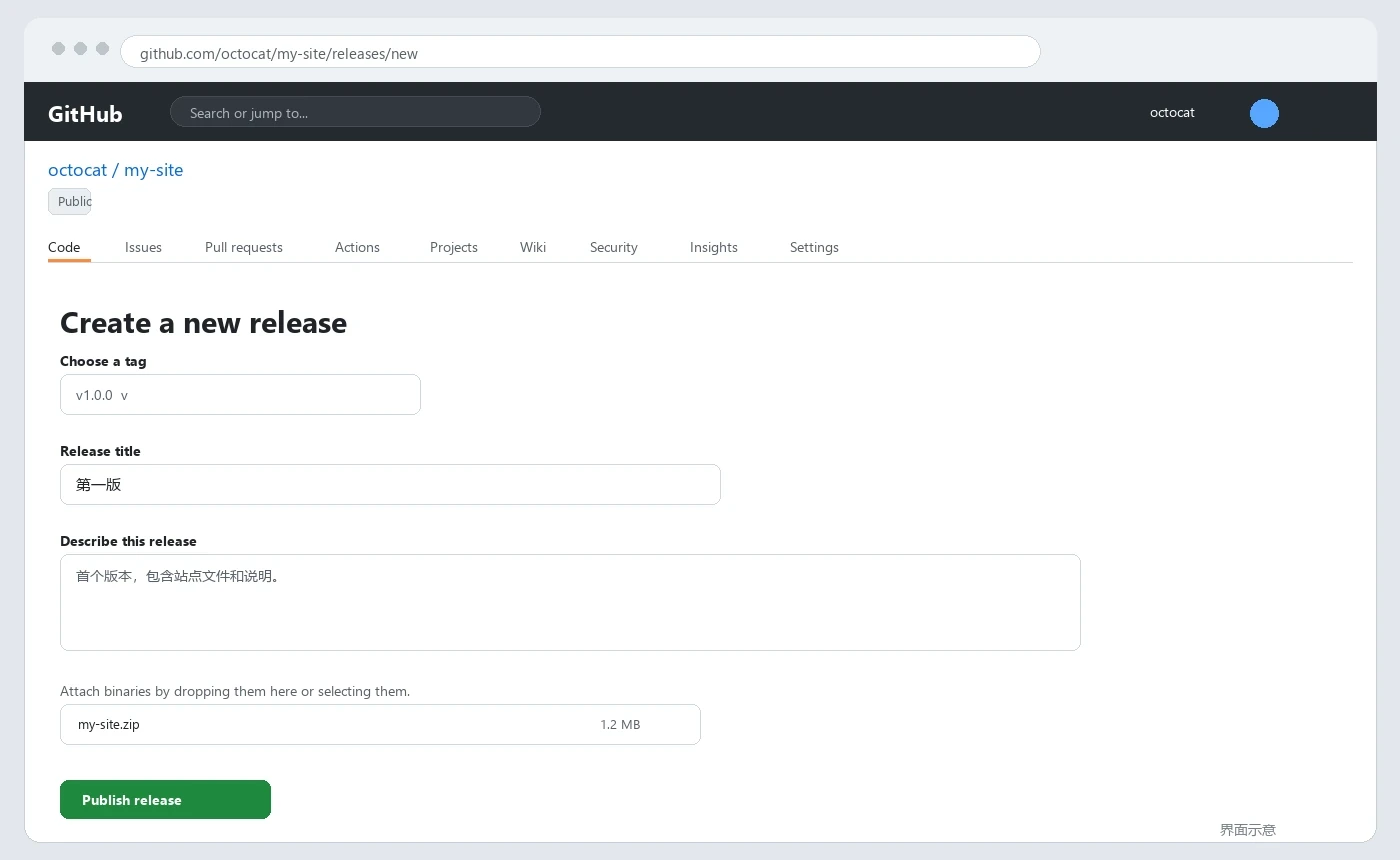The height and width of the screenshot is (860, 1400).
Task: Open the Projects tab
Action: click(454, 247)
